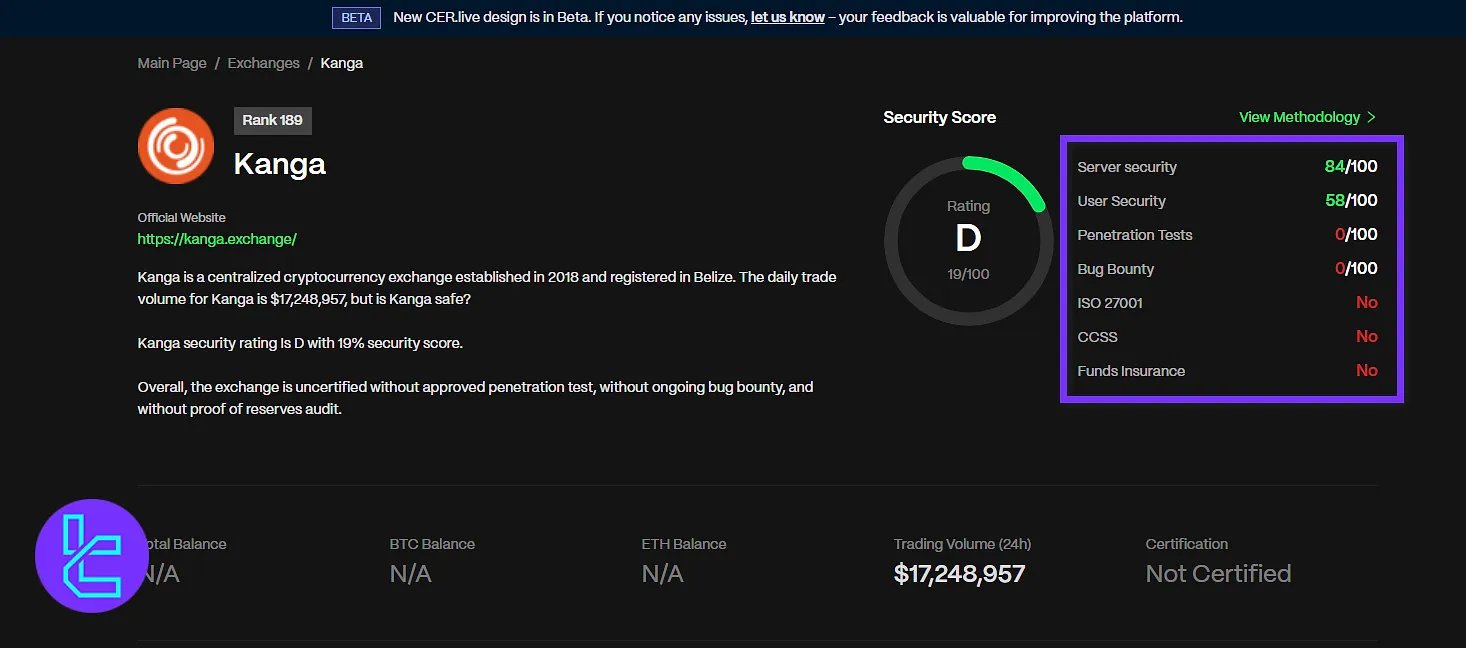Click the $17,248,957 trading volume figure
The image size is (1466, 648).
coord(960,574)
